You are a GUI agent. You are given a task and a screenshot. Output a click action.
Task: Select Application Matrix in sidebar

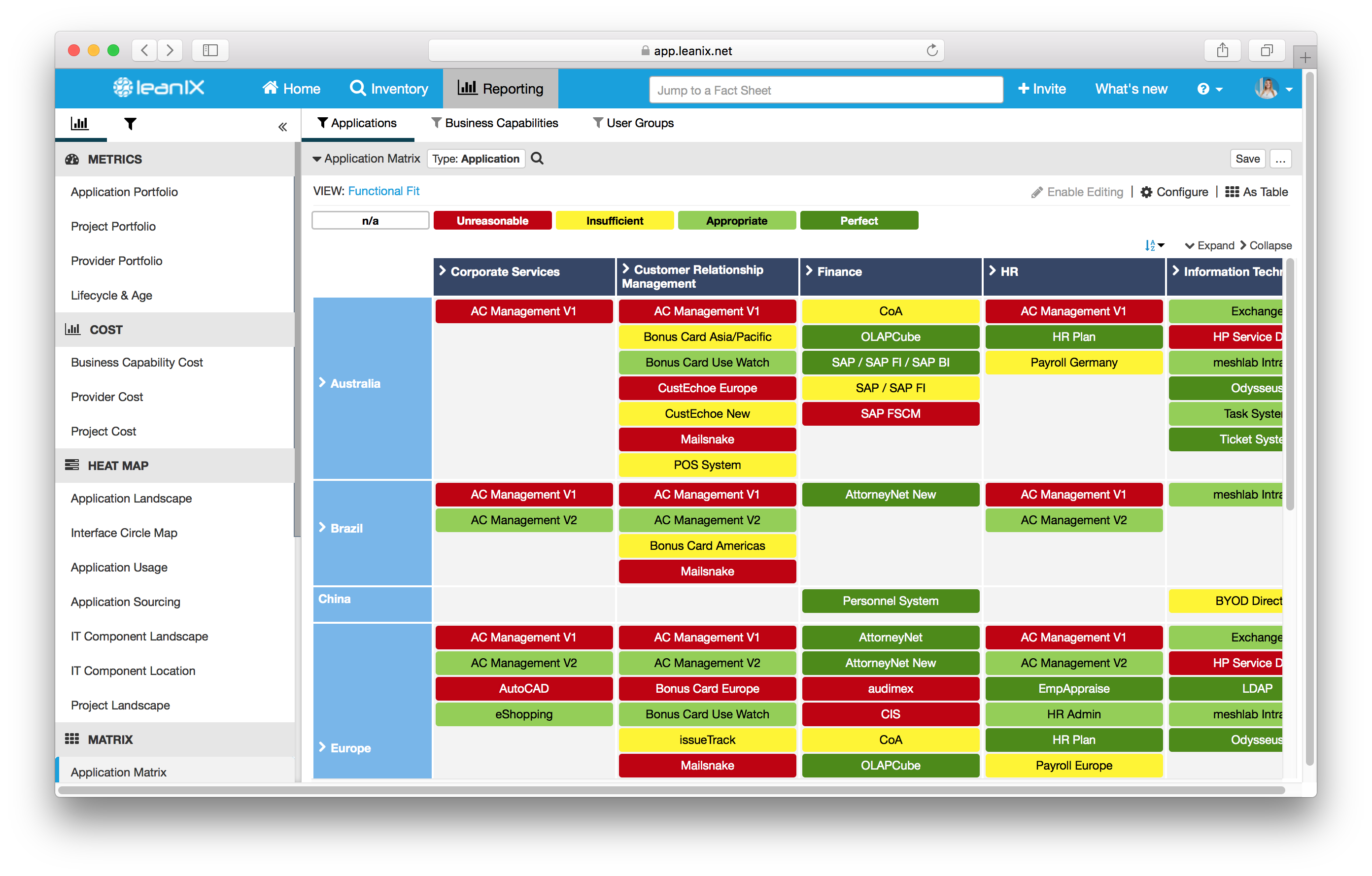(x=118, y=773)
